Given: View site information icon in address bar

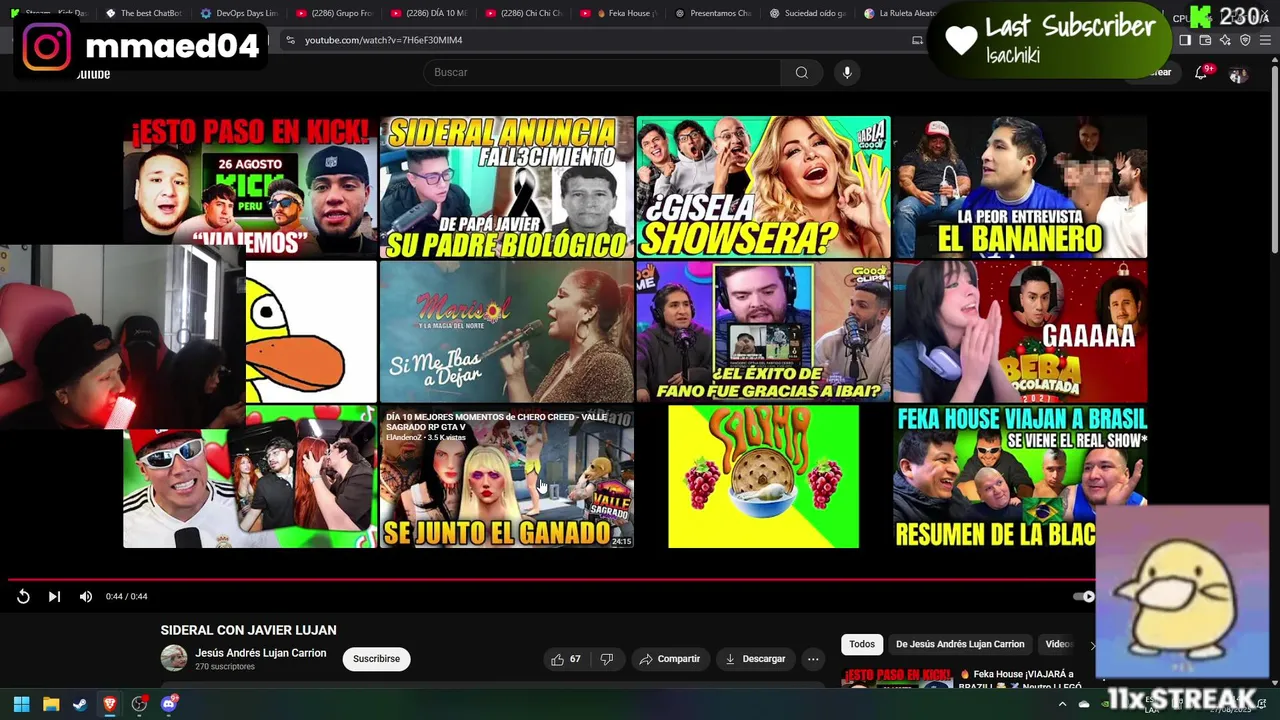Looking at the screenshot, I should (x=290, y=40).
